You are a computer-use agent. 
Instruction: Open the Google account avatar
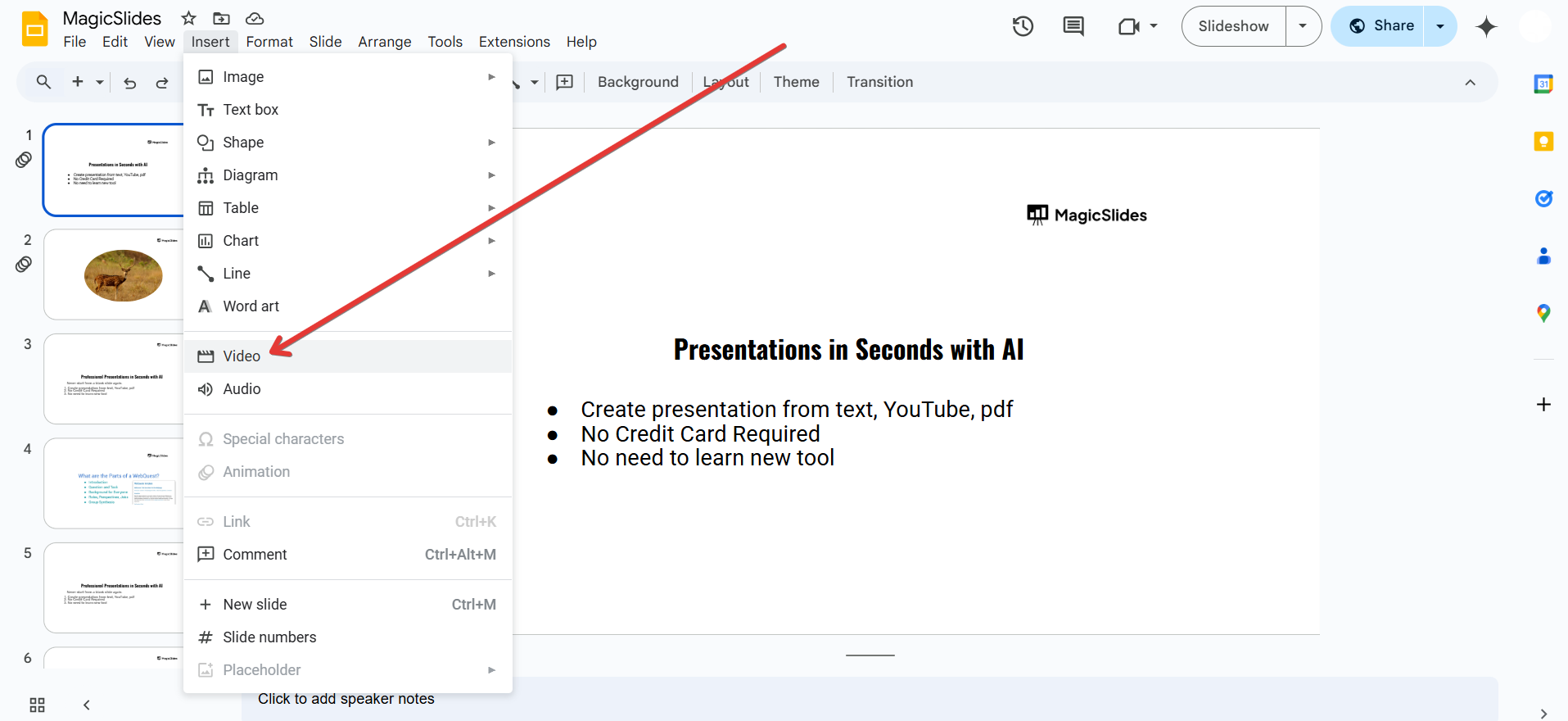1534,26
